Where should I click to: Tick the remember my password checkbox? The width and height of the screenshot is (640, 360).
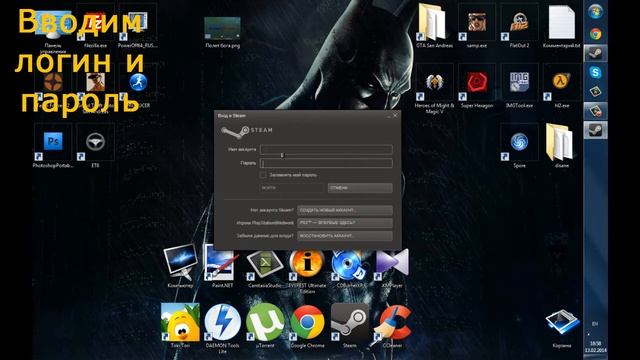263,175
